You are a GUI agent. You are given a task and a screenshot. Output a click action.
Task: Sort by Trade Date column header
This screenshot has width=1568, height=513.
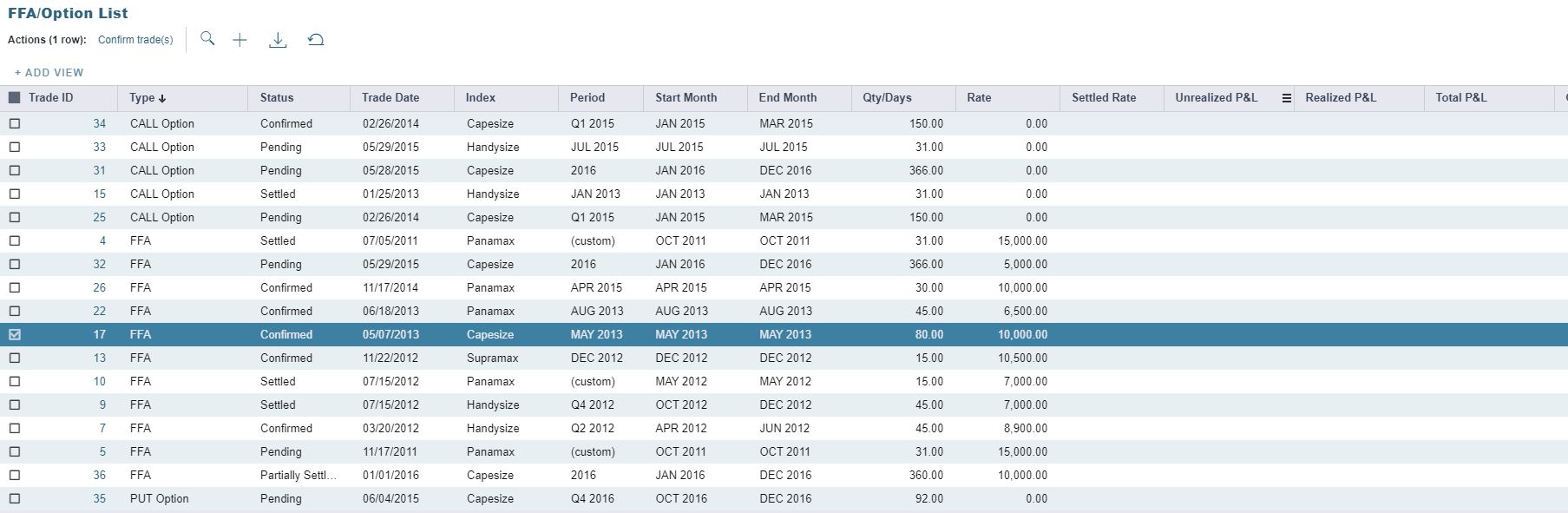click(390, 98)
